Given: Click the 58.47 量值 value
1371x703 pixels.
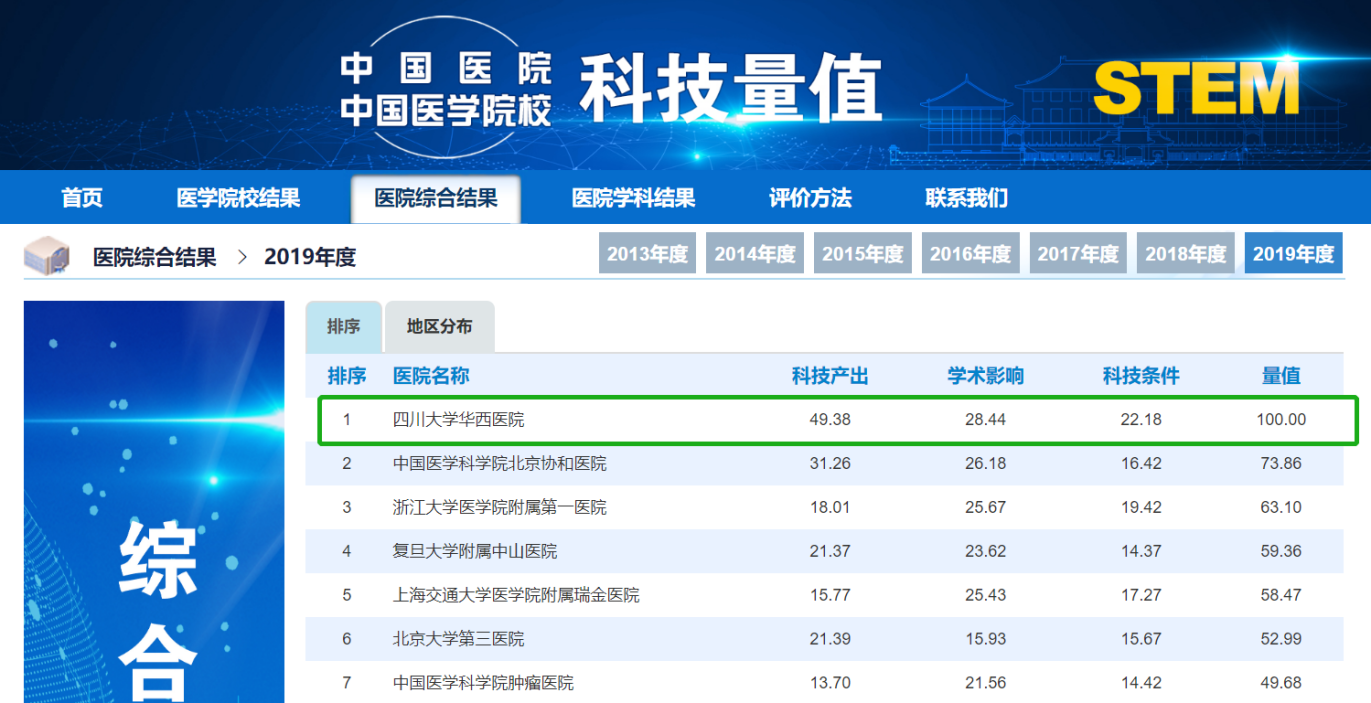Looking at the screenshot, I should (x=1281, y=595).
